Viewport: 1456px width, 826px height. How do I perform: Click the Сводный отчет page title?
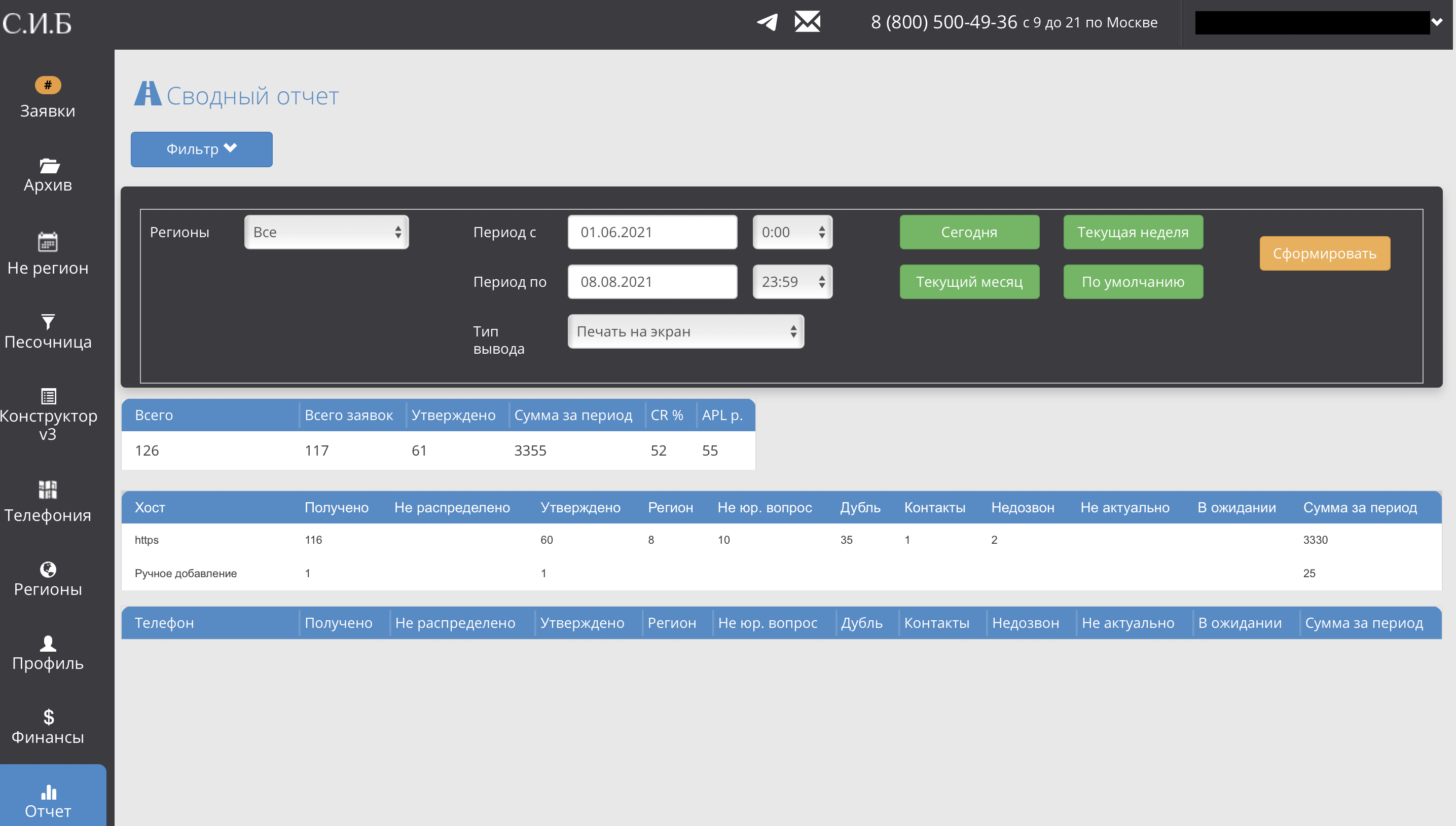252,95
